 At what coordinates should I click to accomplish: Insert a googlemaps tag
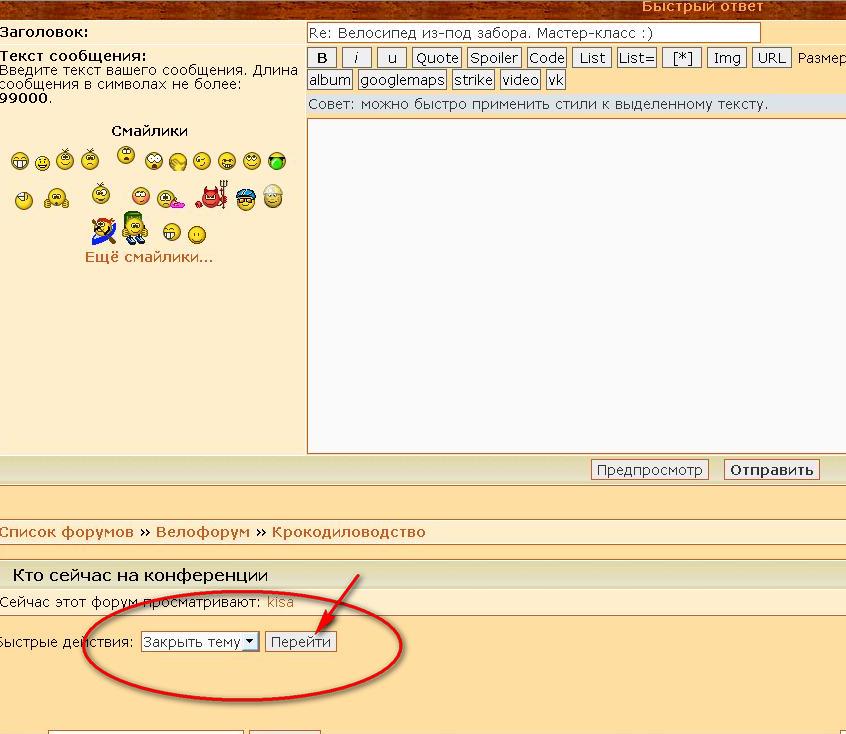(402, 80)
